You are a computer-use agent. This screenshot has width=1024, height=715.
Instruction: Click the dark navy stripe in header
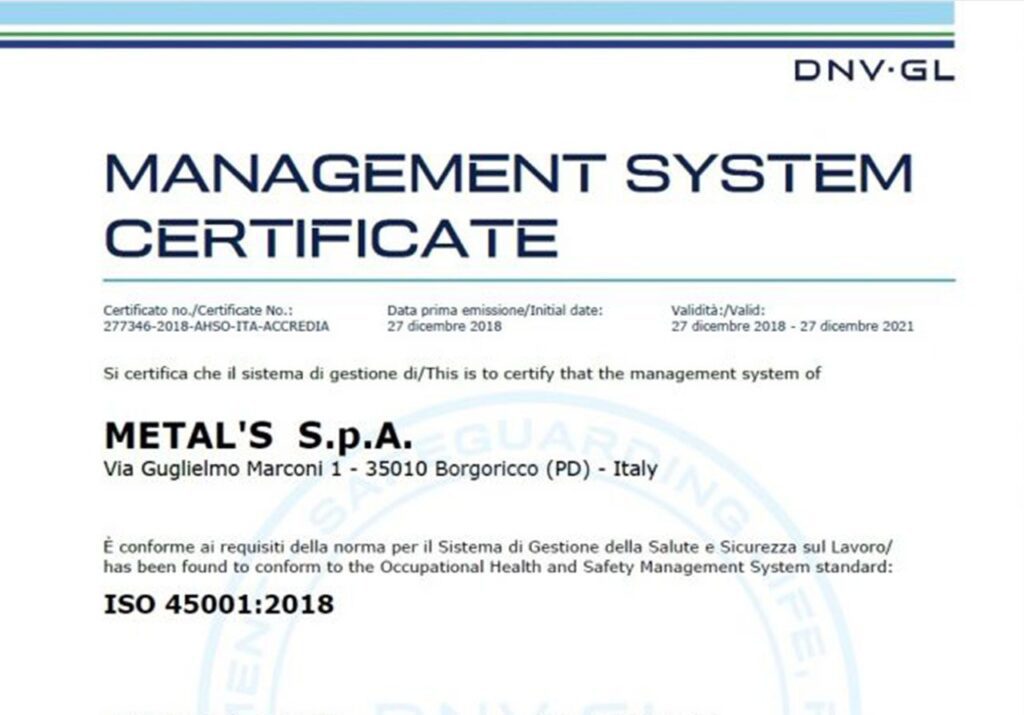[x=477, y=44]
